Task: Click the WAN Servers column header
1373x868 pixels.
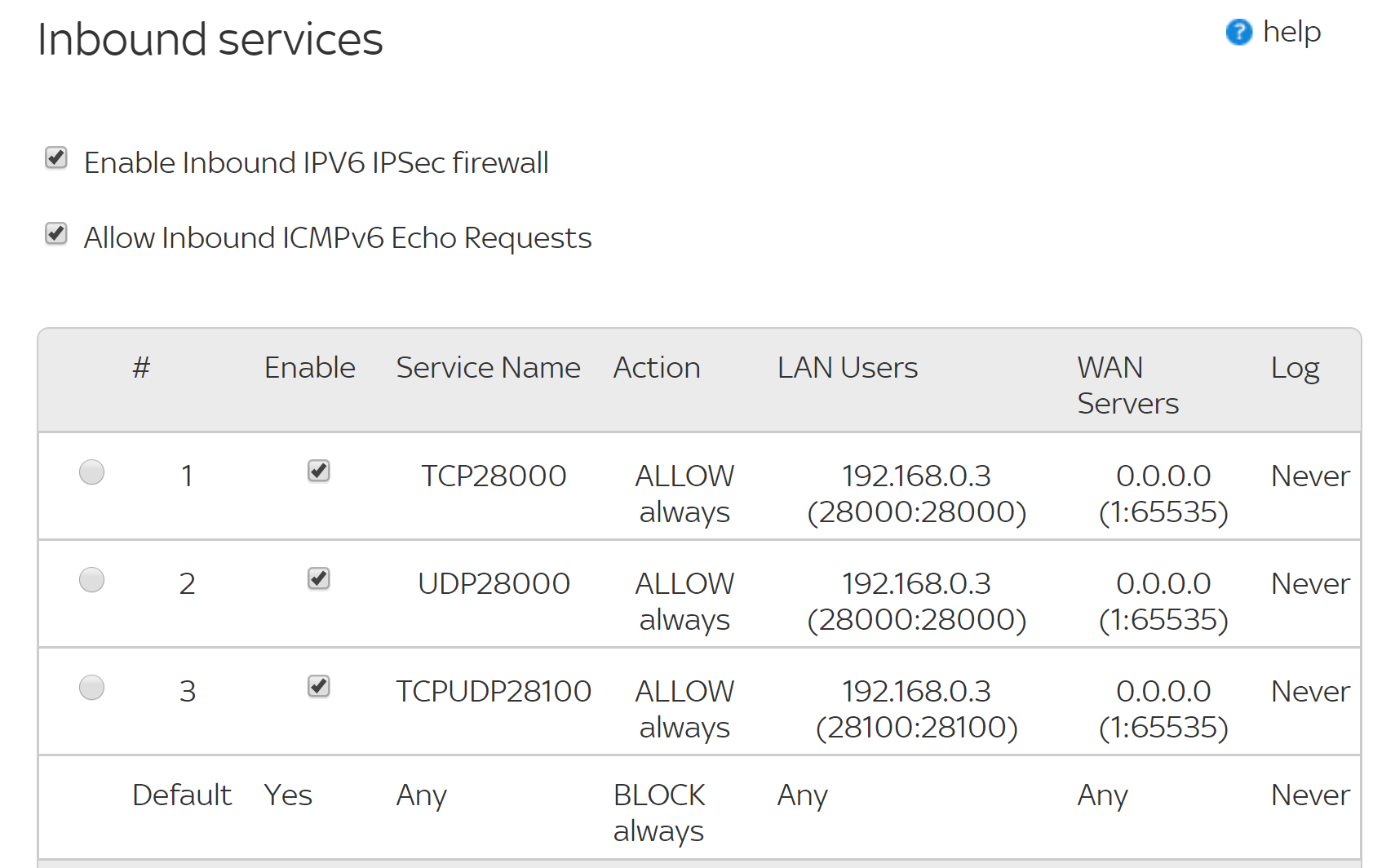Action: click(x=1127, y=385)
